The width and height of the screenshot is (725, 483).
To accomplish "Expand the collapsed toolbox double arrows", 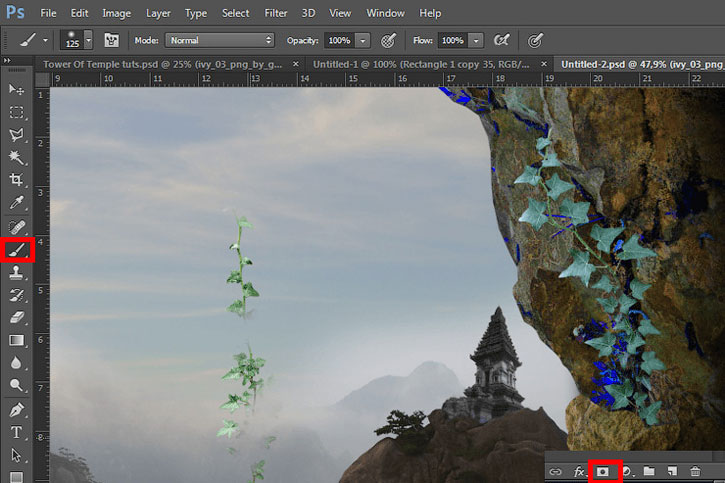I will coord(7,60).
